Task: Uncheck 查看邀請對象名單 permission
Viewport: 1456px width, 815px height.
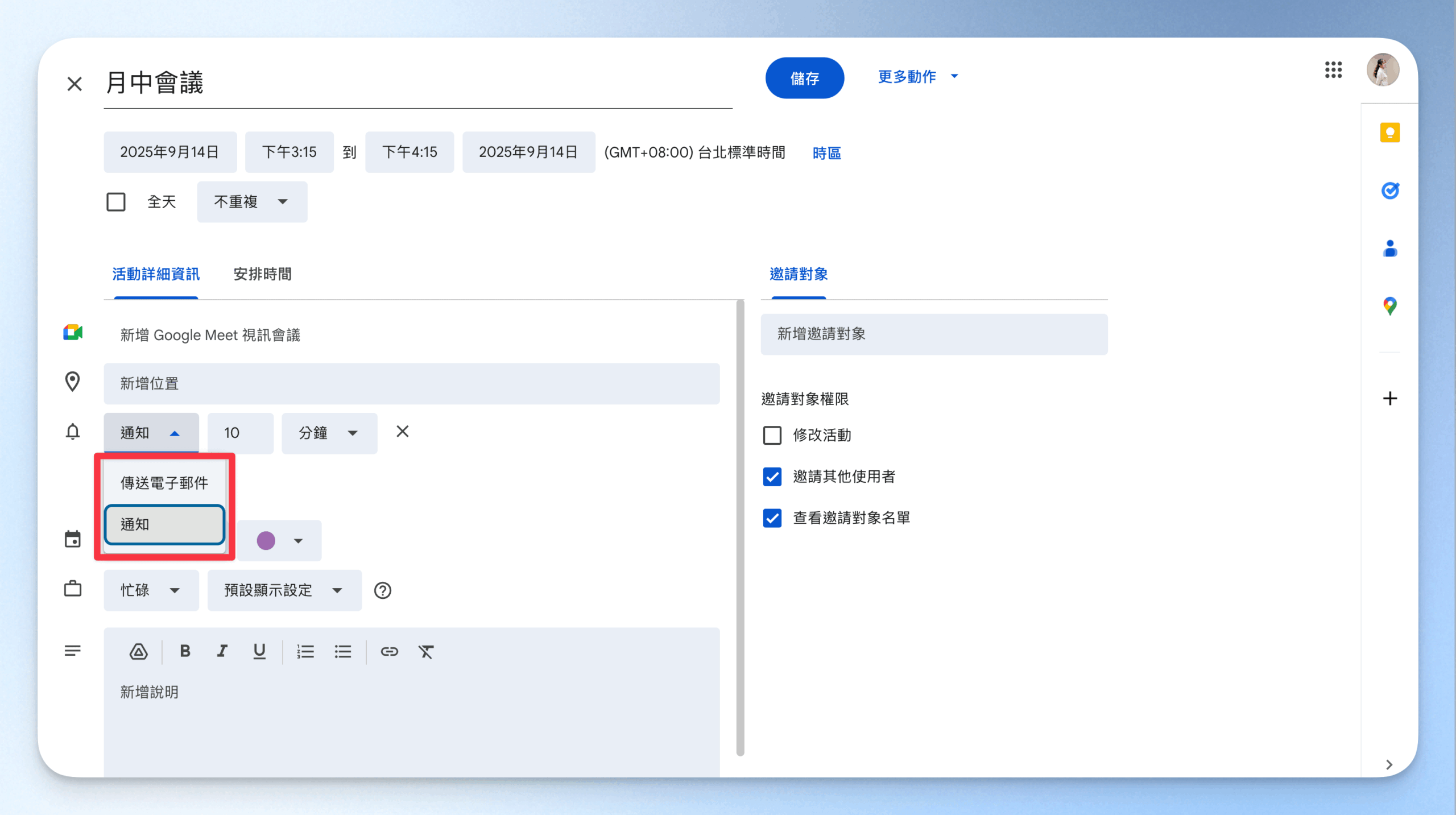Action: pos(772,518)
